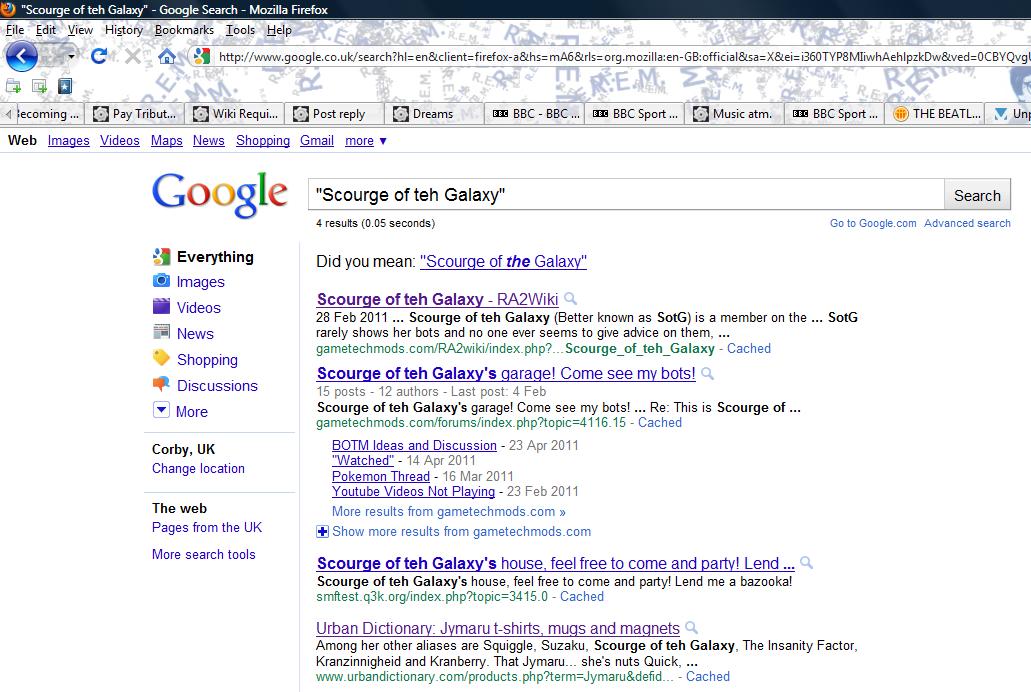This screenshot has width=1031, height=692.
Task: Open Cached copy of the smftest.q3k.org result
Action: click(581, 597)
